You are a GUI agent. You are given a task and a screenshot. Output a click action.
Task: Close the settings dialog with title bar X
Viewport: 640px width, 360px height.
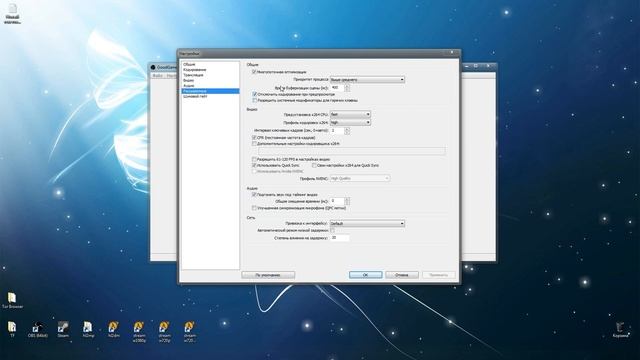[452, 53]
